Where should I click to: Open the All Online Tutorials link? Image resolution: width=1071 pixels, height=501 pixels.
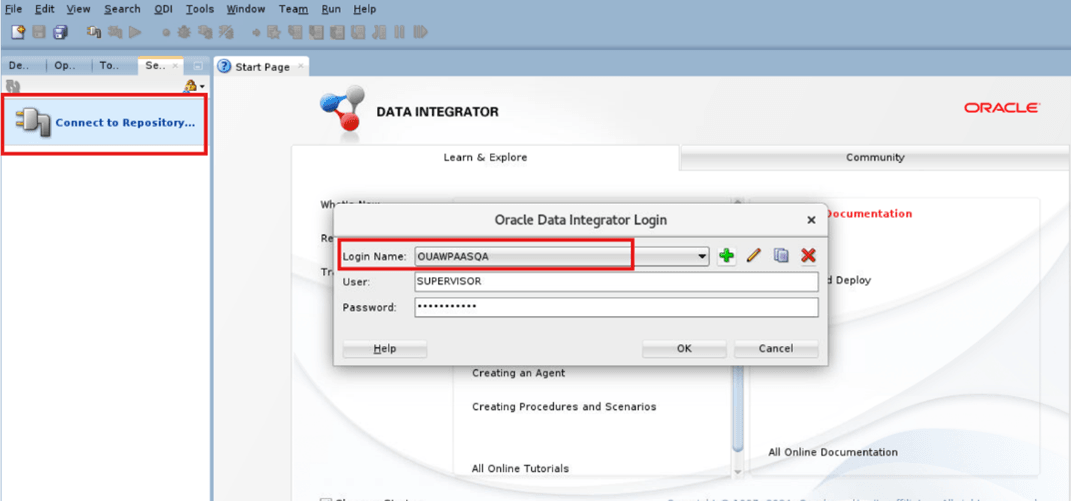(520, 469)
